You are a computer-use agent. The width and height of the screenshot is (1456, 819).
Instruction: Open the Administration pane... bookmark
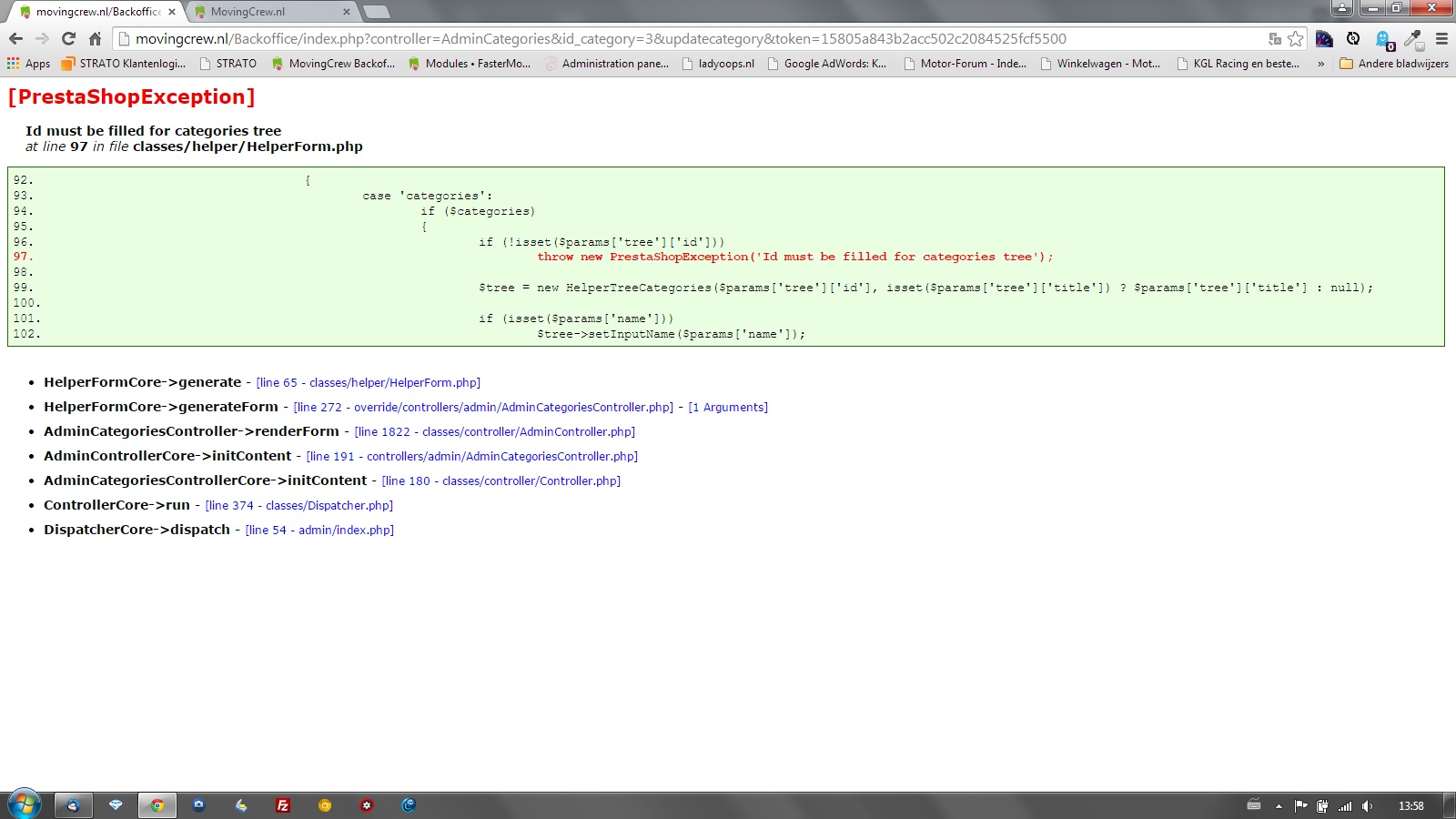(x=607, y=64)
